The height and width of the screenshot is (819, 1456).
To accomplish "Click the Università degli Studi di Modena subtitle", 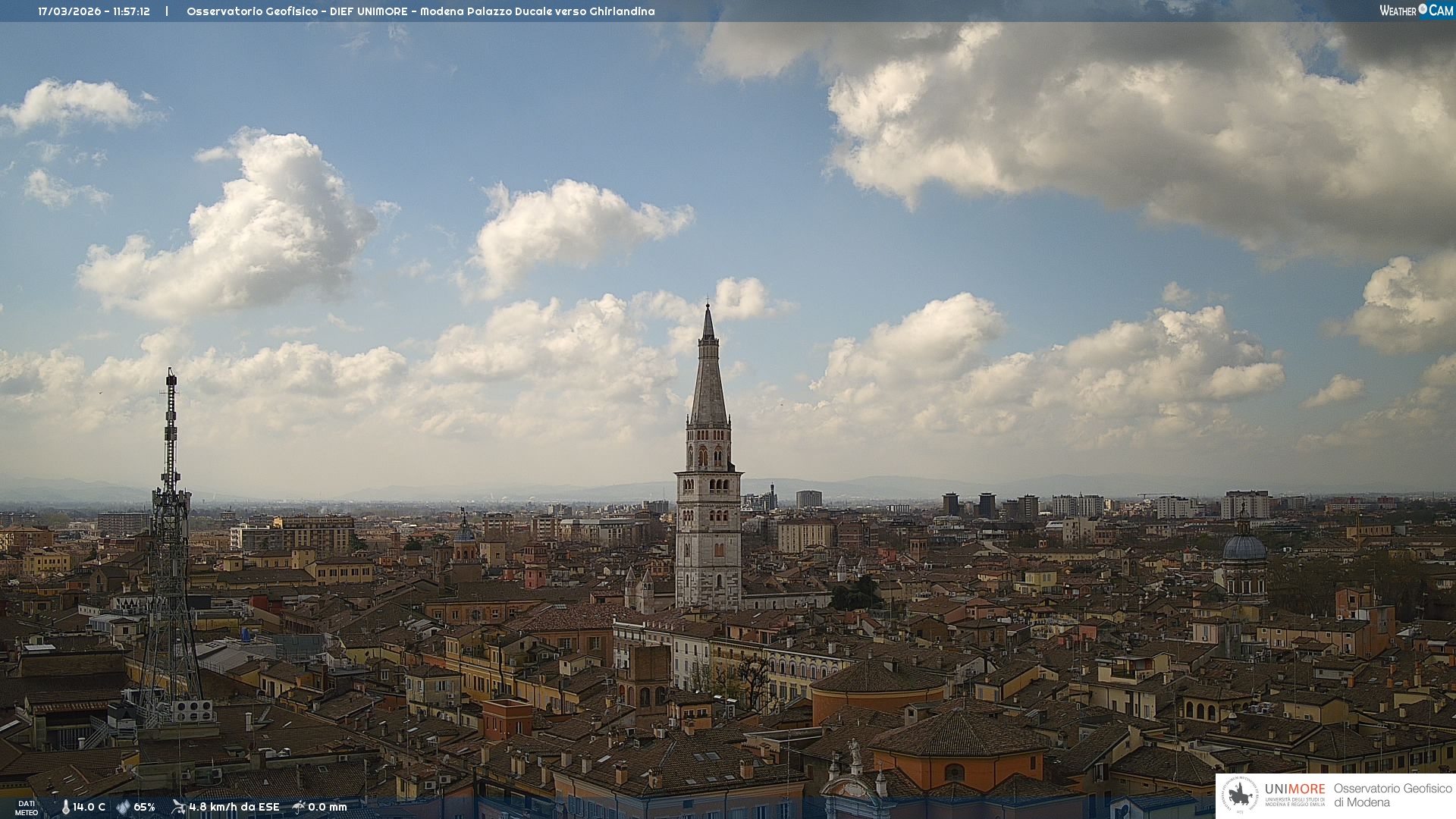I will click(x=1294, y=802).
